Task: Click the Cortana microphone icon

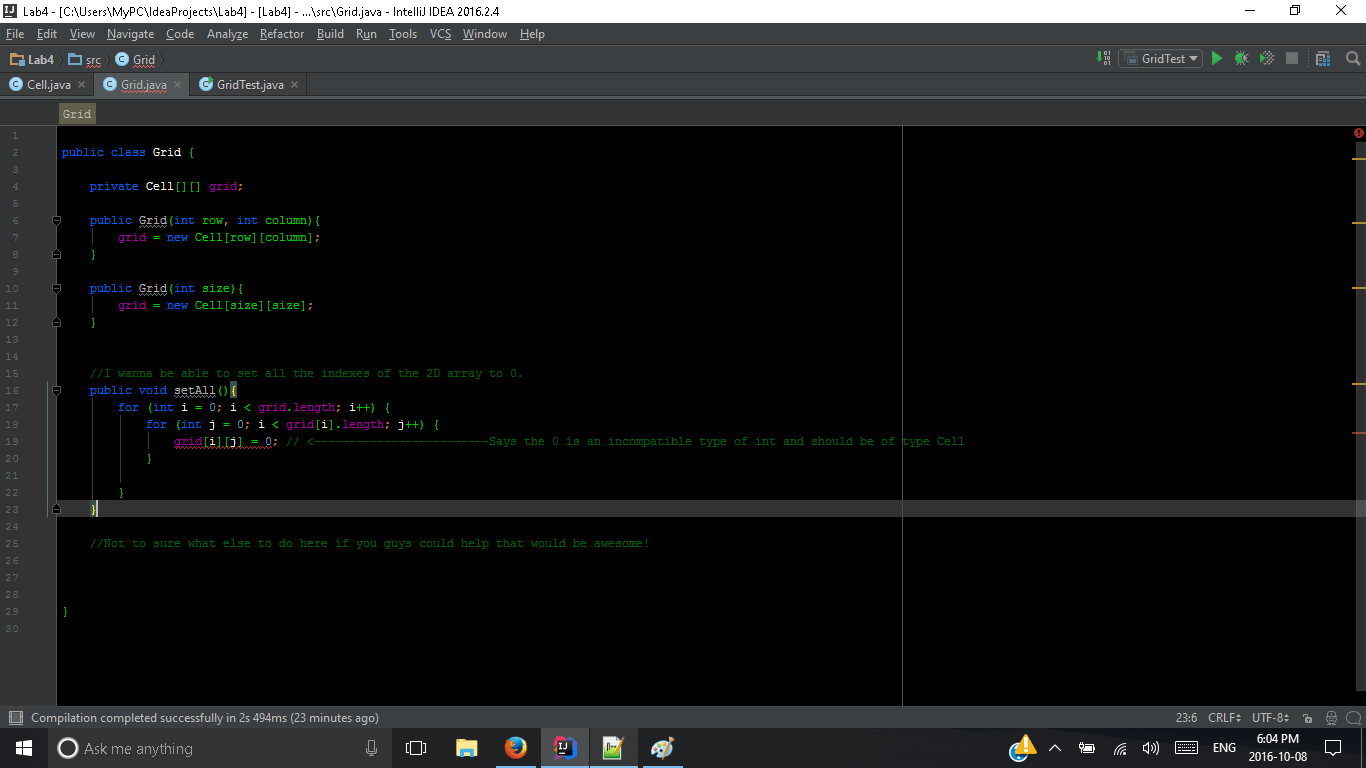Action: [372, 748]
